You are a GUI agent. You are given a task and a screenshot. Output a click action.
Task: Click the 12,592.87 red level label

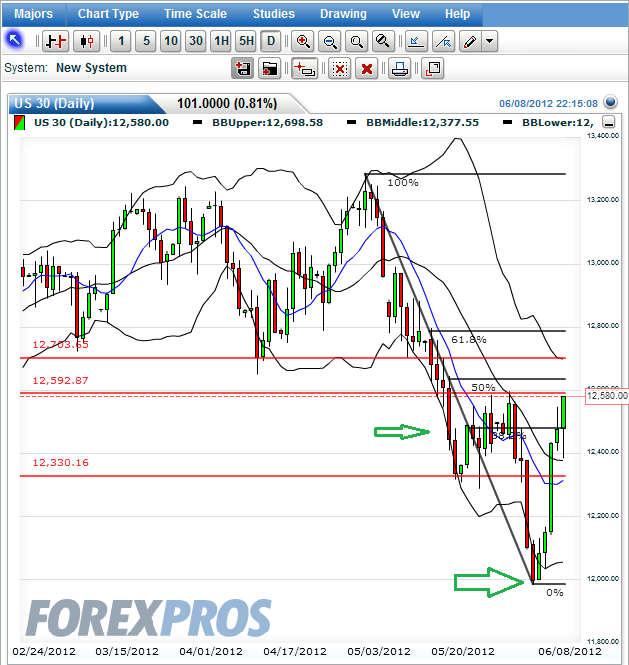(61, 380)
